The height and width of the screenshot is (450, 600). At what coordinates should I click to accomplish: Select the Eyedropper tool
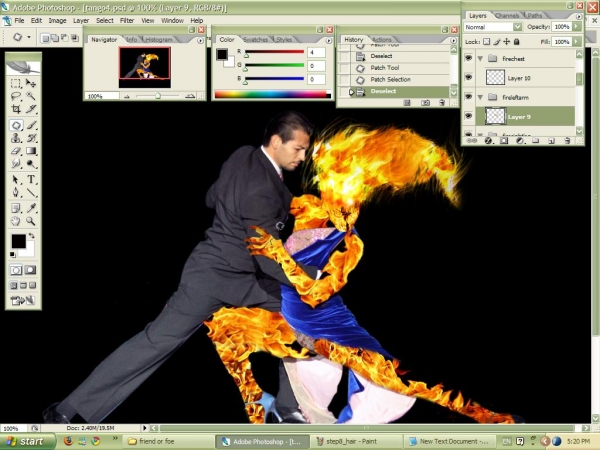31,208
